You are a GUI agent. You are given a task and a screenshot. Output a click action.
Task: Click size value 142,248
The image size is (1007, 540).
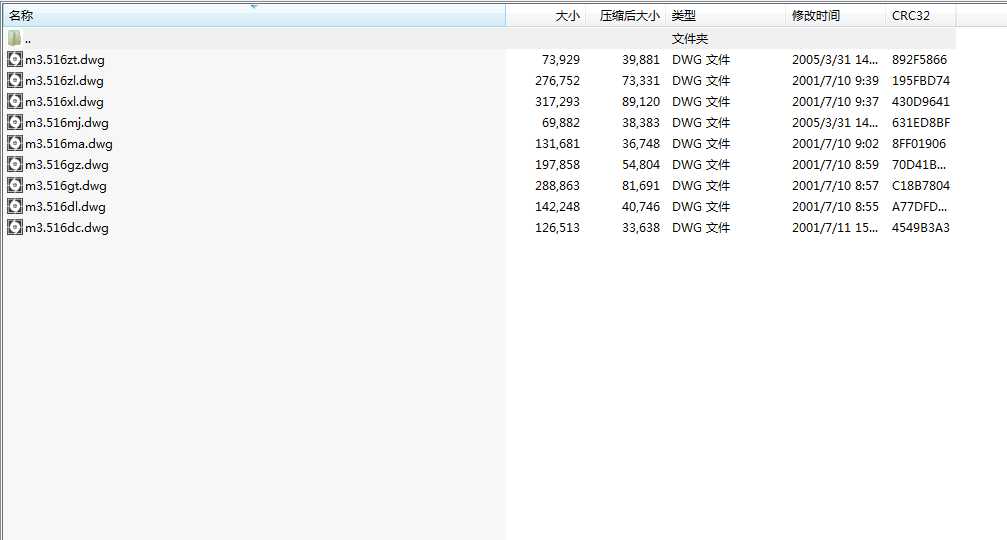point(557,207)
